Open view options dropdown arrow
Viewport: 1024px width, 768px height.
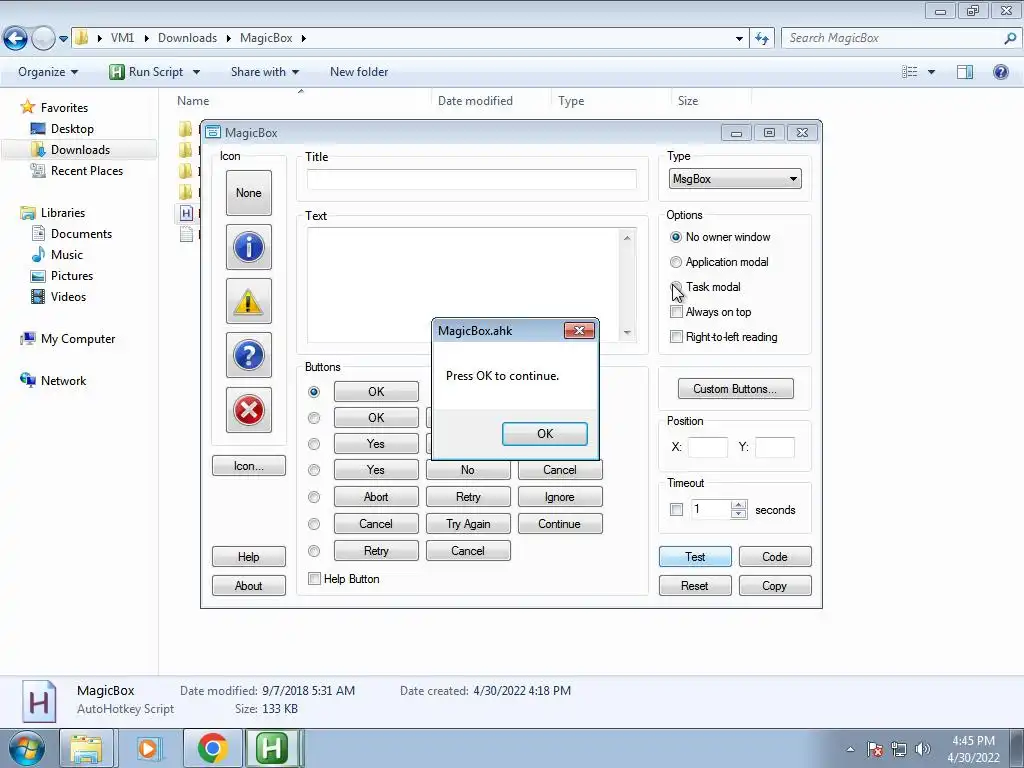931,72
